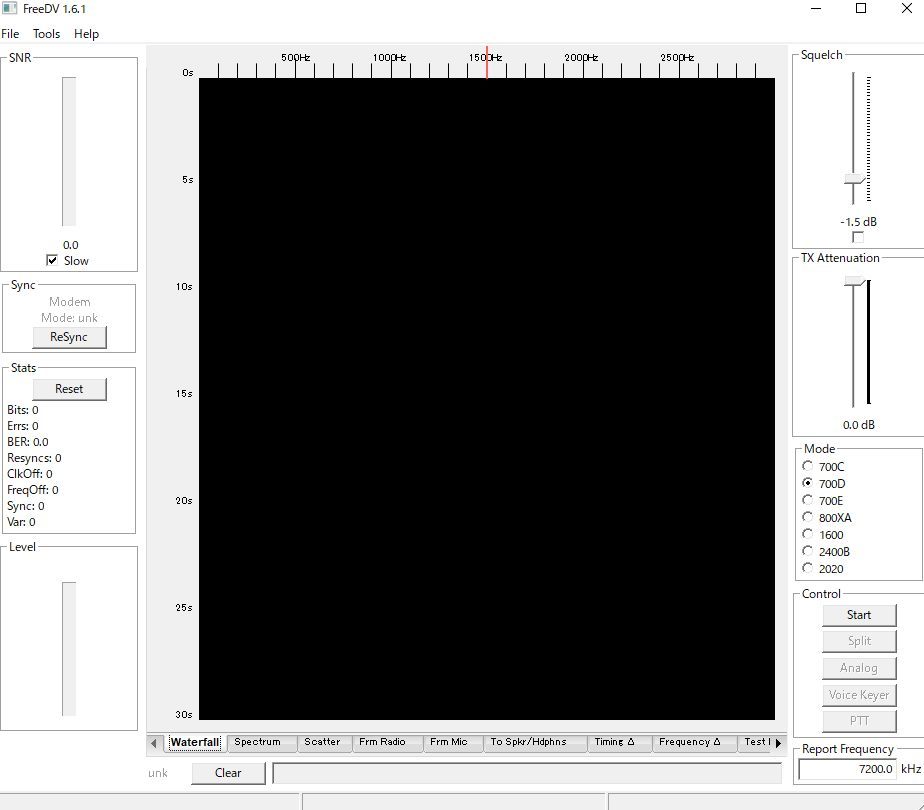Switch to the Waterfall tab
Screen dimensions: 924x810
pyautogui.click(x=194, y=742)
